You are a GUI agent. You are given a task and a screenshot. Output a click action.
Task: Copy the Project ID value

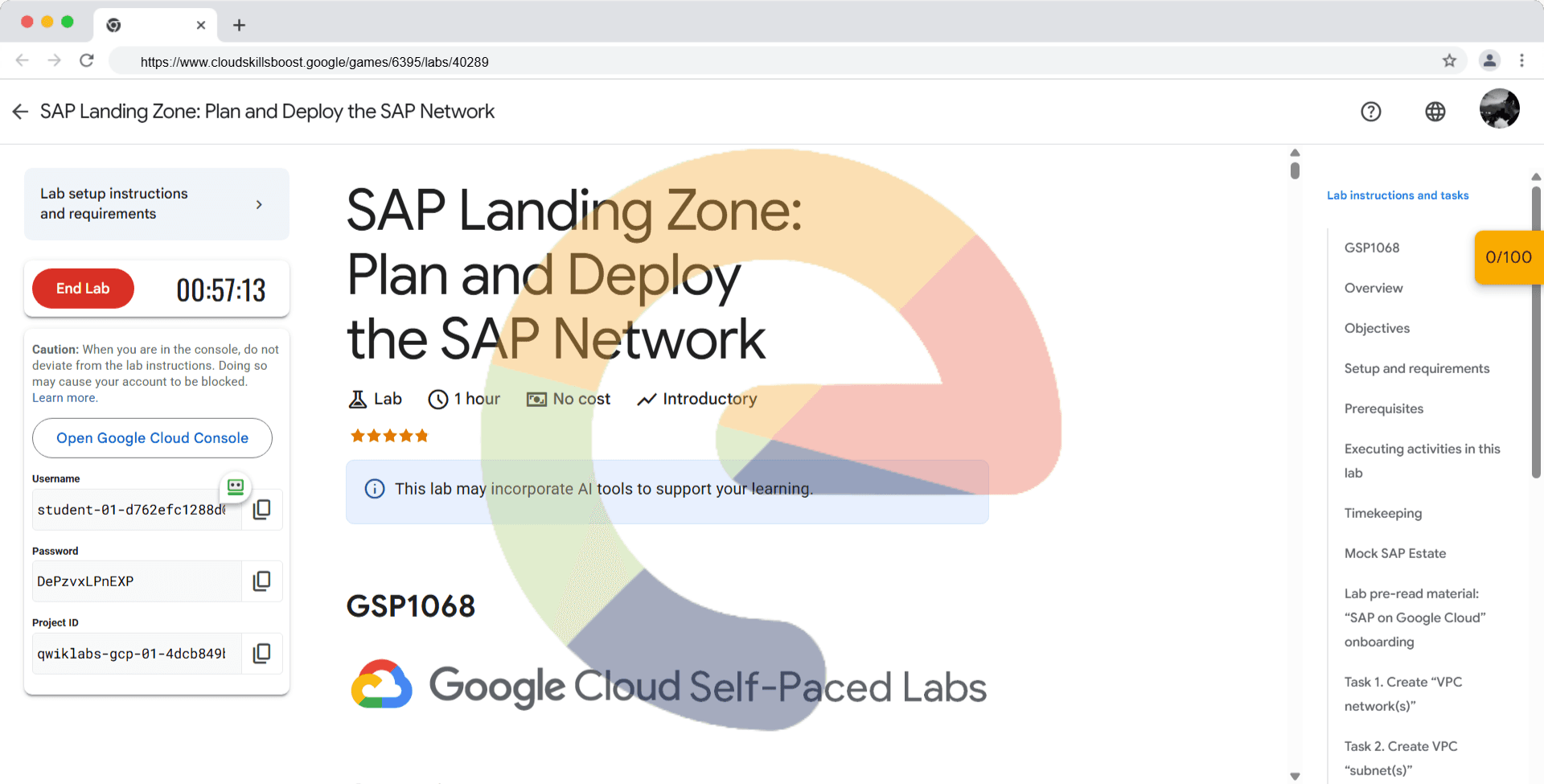click(261, 654)
